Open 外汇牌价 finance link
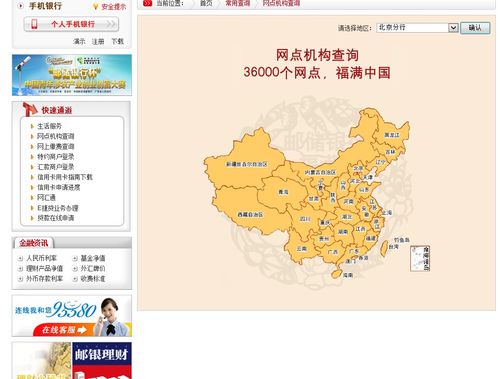Image resolution: width=500 pixels, height=379 pixels. click(x=93, y=268)
